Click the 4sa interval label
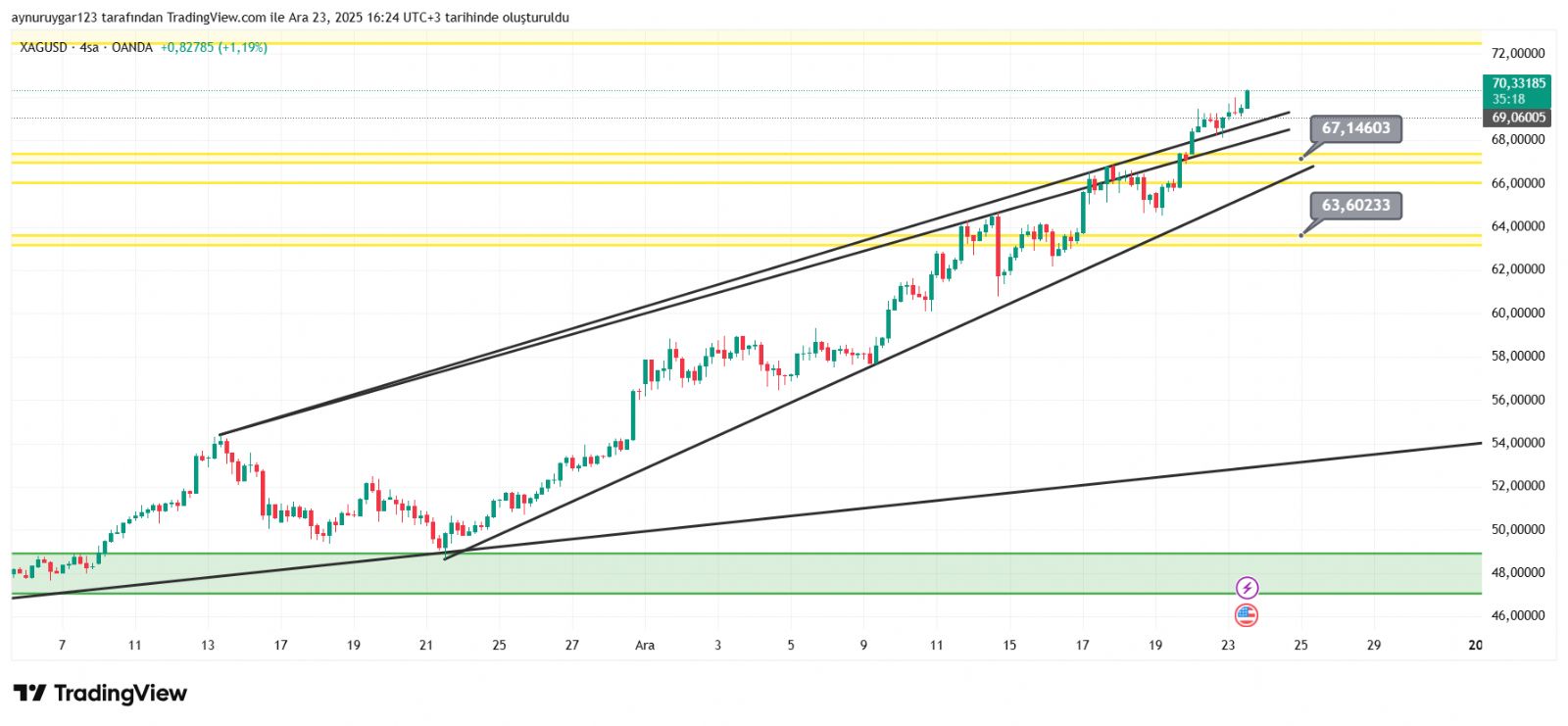The image size is (1568, 726). click(x=89, y=48)
